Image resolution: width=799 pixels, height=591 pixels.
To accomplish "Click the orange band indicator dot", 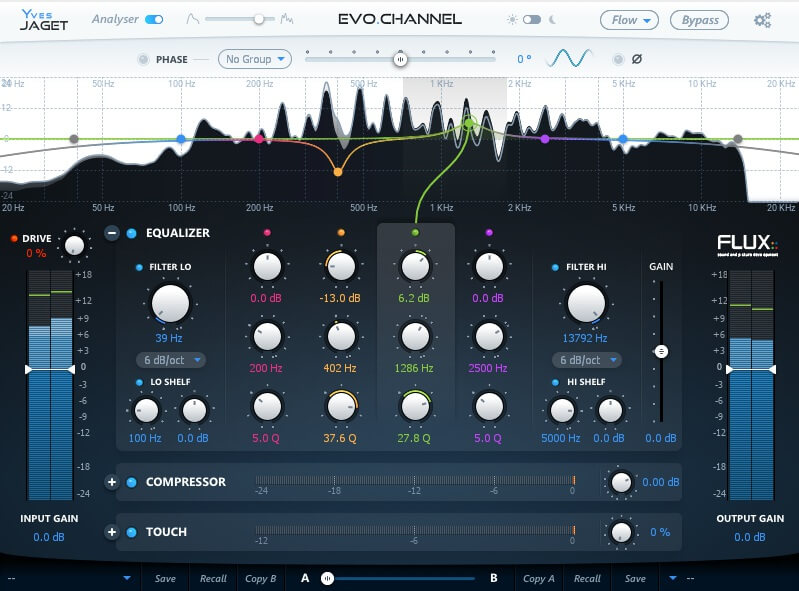I will [341, 233].
